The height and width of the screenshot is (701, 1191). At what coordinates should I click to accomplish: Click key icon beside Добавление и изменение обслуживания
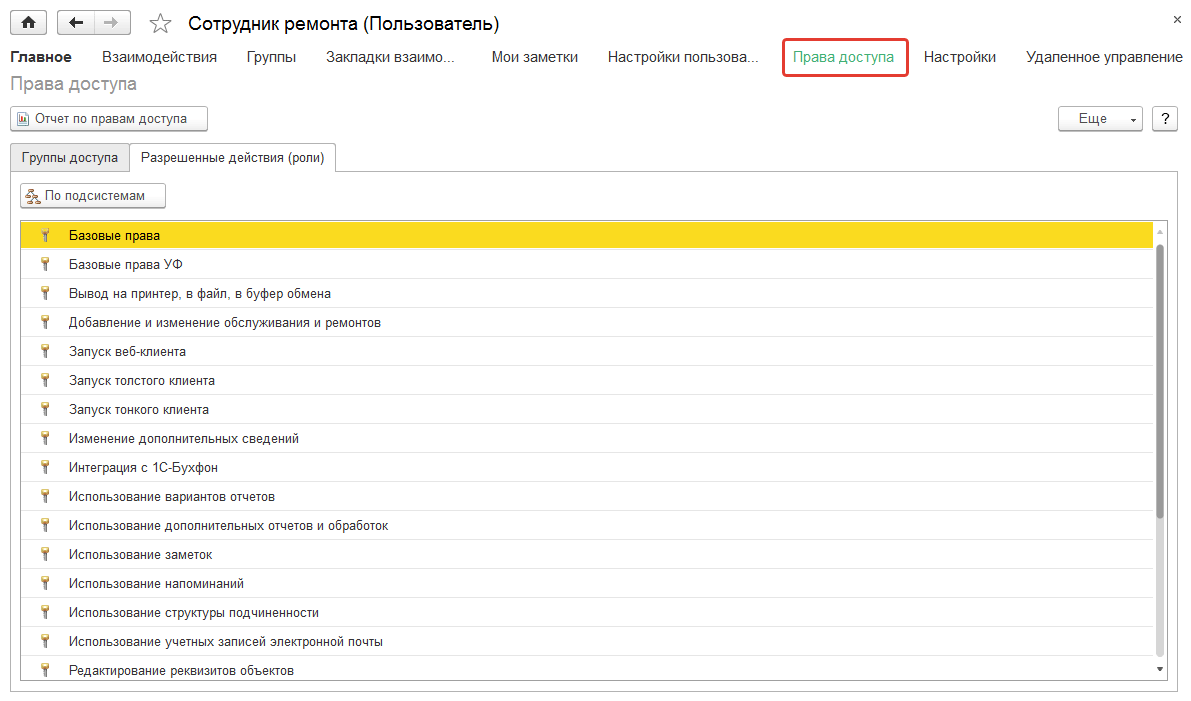click(x=46, y=322)
